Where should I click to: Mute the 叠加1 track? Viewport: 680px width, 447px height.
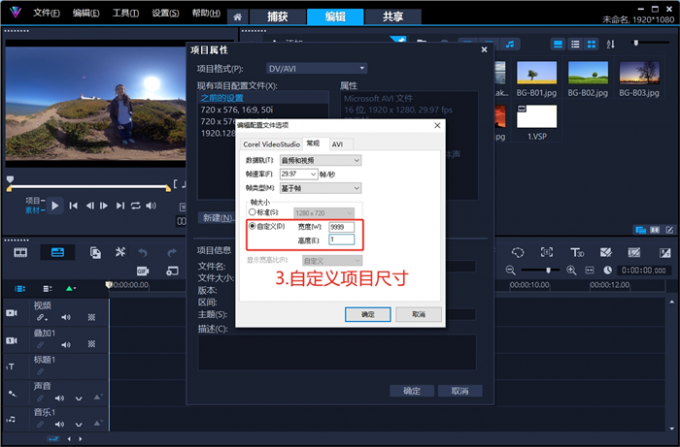(x=65, y=345)
